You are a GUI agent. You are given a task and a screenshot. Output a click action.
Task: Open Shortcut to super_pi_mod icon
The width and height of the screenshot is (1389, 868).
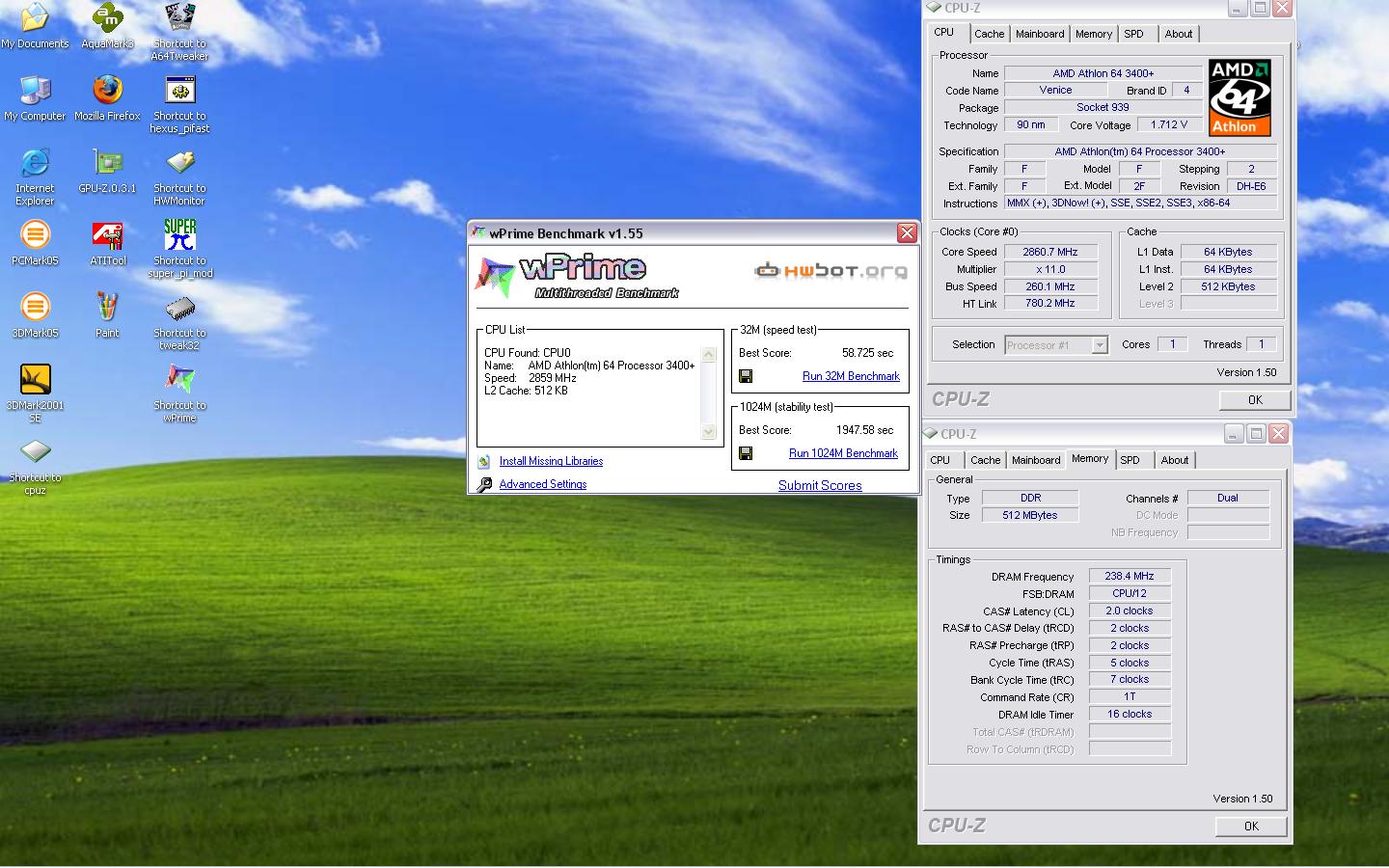point(179,249)
